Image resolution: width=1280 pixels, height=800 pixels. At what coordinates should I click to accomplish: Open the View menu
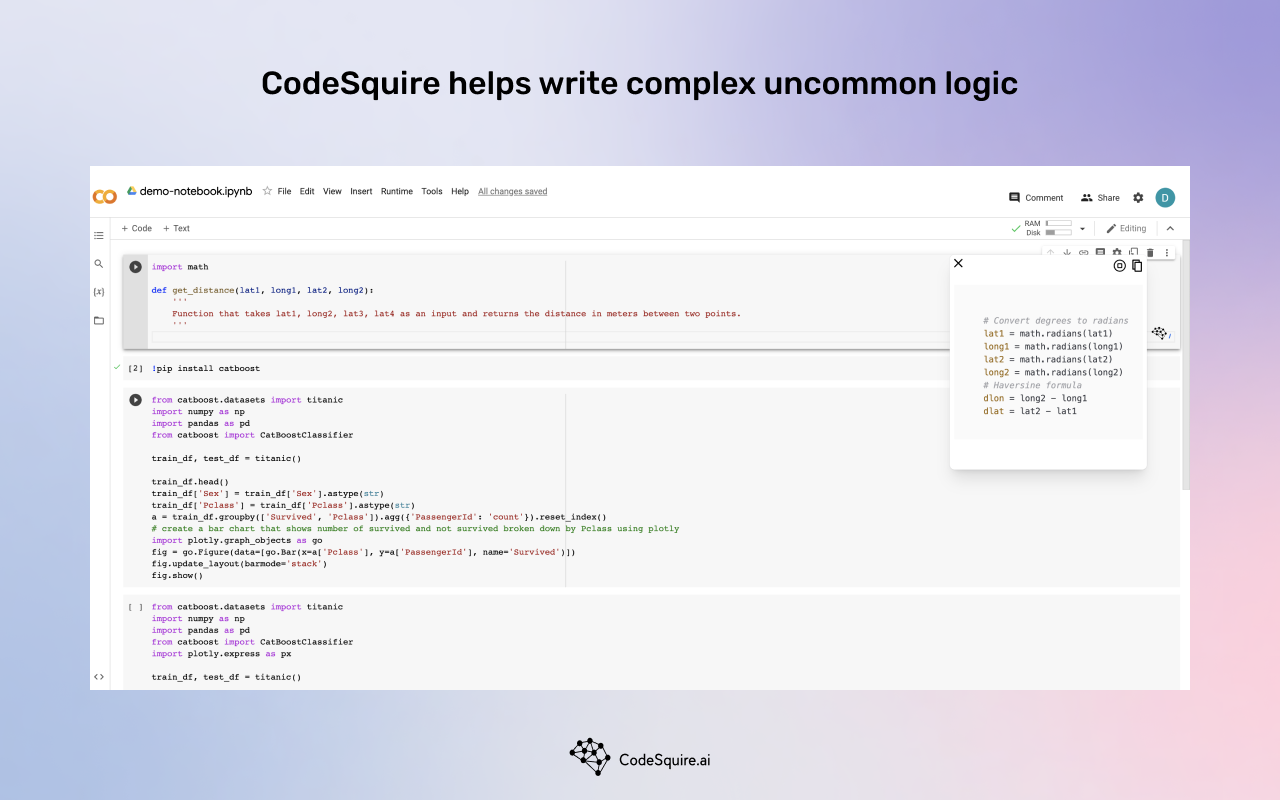point(332,191)
